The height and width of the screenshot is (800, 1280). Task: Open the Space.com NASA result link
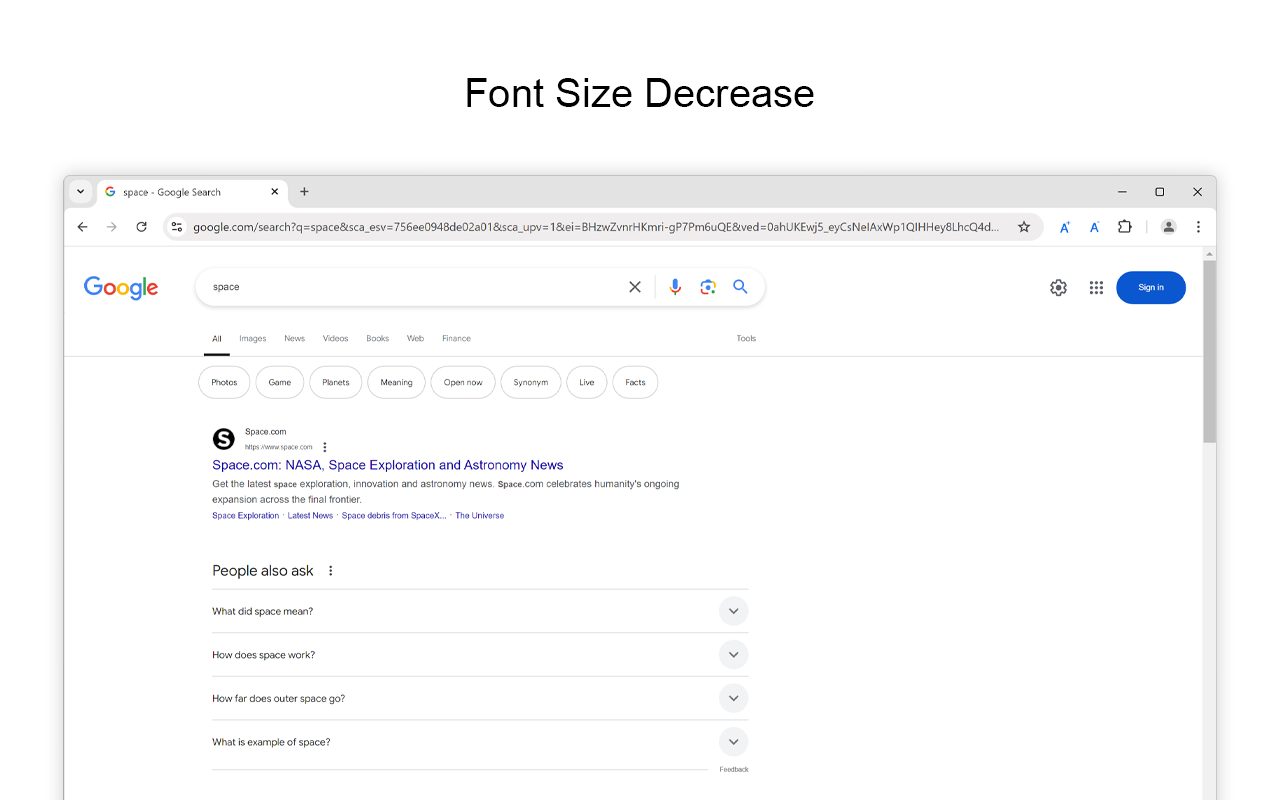[387, 464]
